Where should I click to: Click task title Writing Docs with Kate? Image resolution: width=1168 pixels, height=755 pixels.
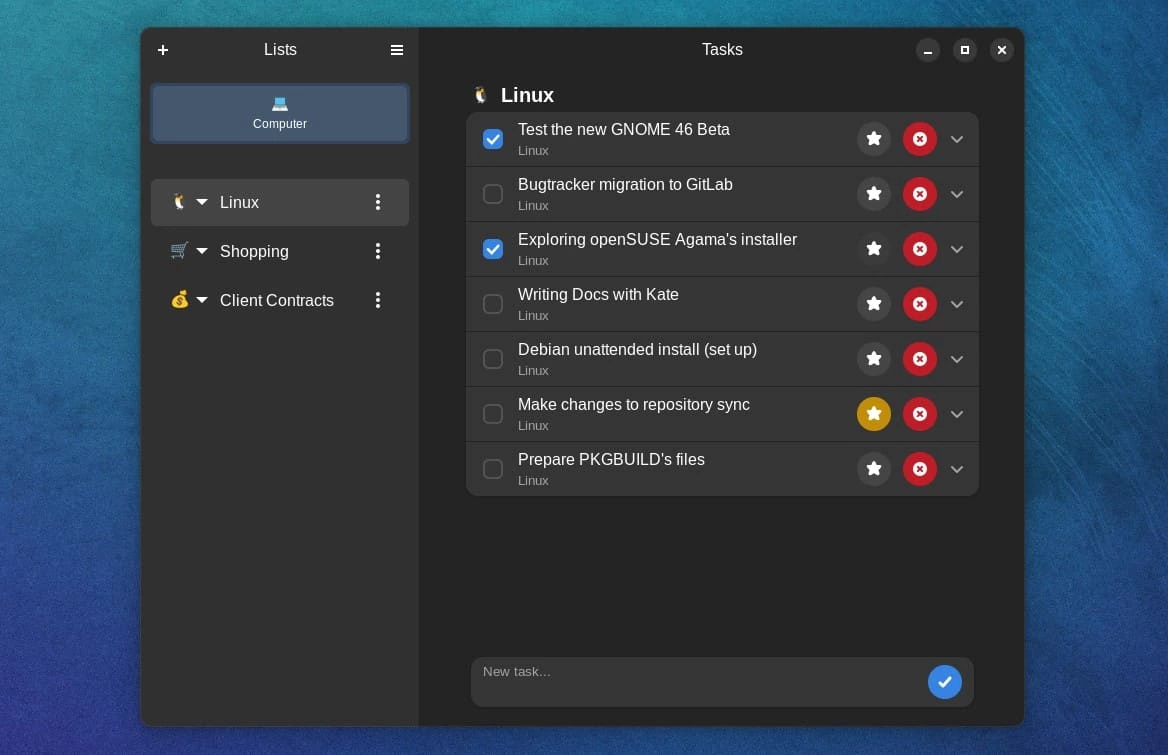point(598,295)
